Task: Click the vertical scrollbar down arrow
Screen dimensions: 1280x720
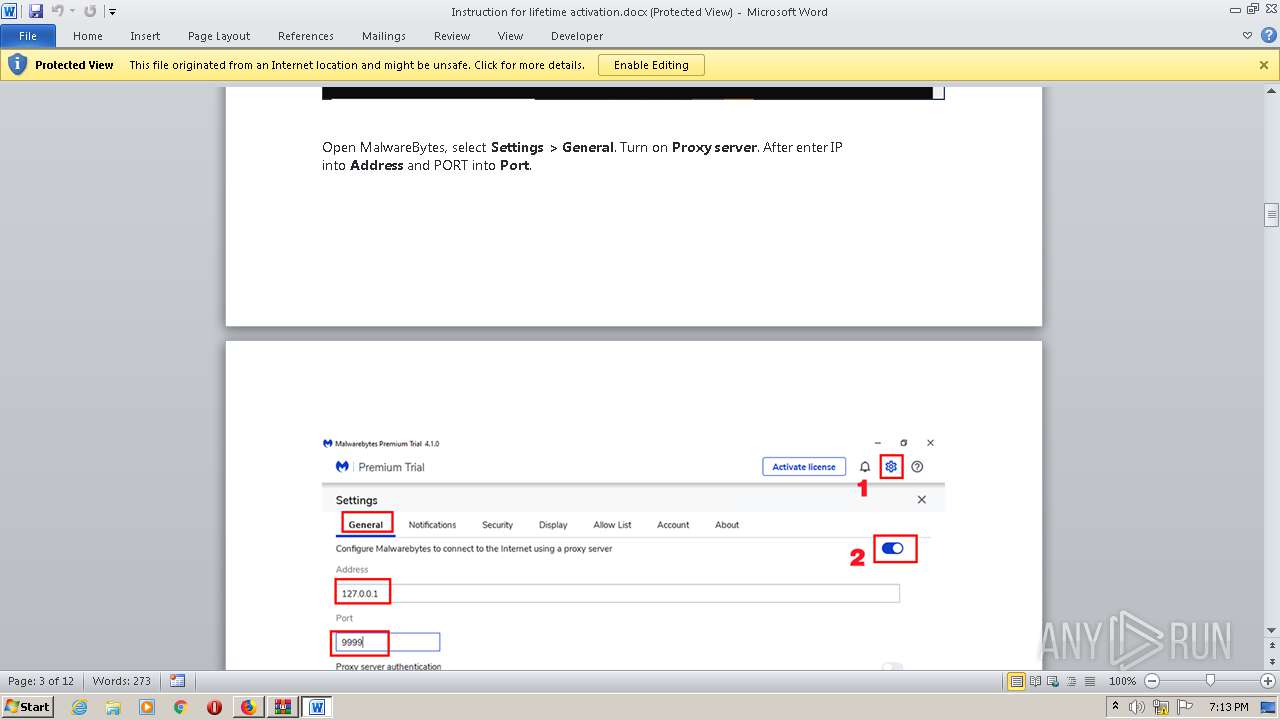Action: (x=1271, y=629)
